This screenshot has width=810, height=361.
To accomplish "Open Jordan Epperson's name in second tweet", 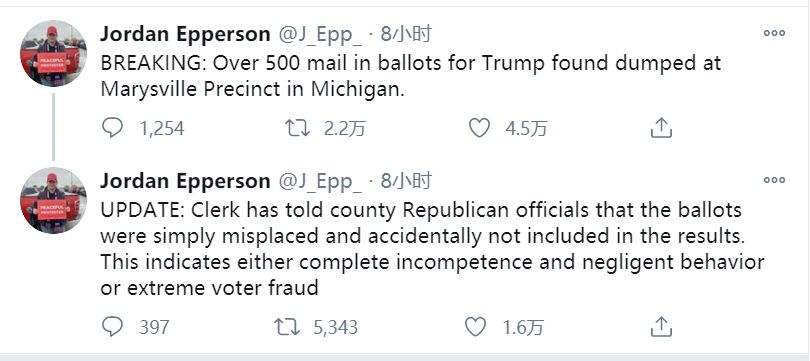I will pyautogui.click(x=185, y=181).
